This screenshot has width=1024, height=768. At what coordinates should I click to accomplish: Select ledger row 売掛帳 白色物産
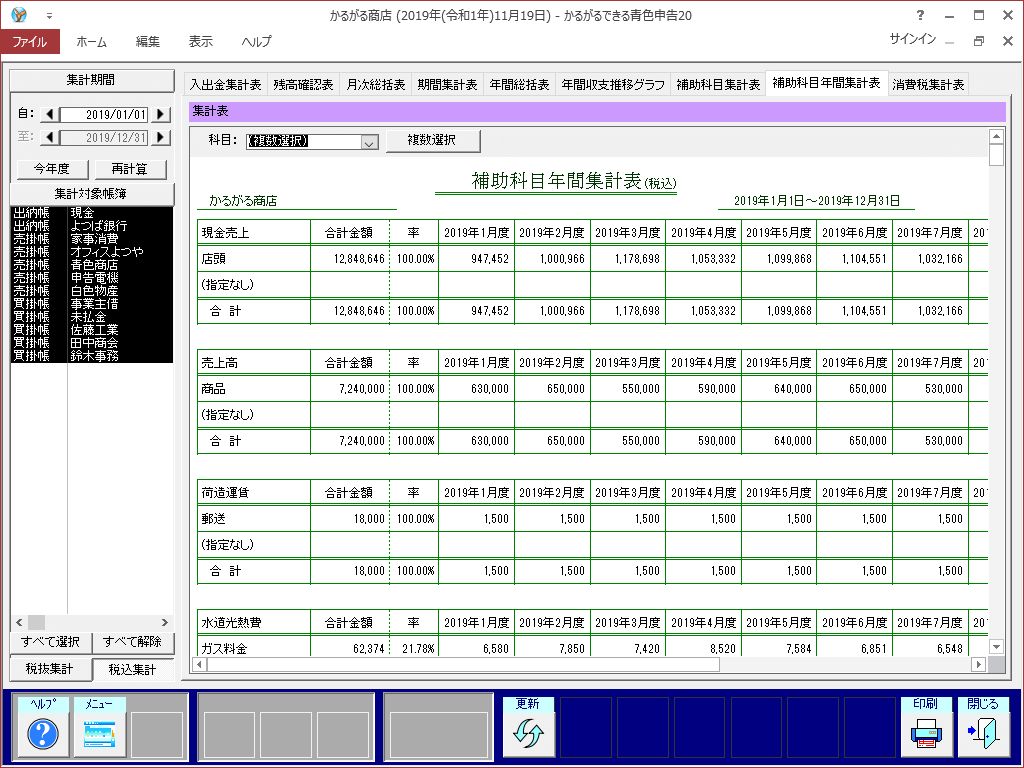click(x=92, y=291)
